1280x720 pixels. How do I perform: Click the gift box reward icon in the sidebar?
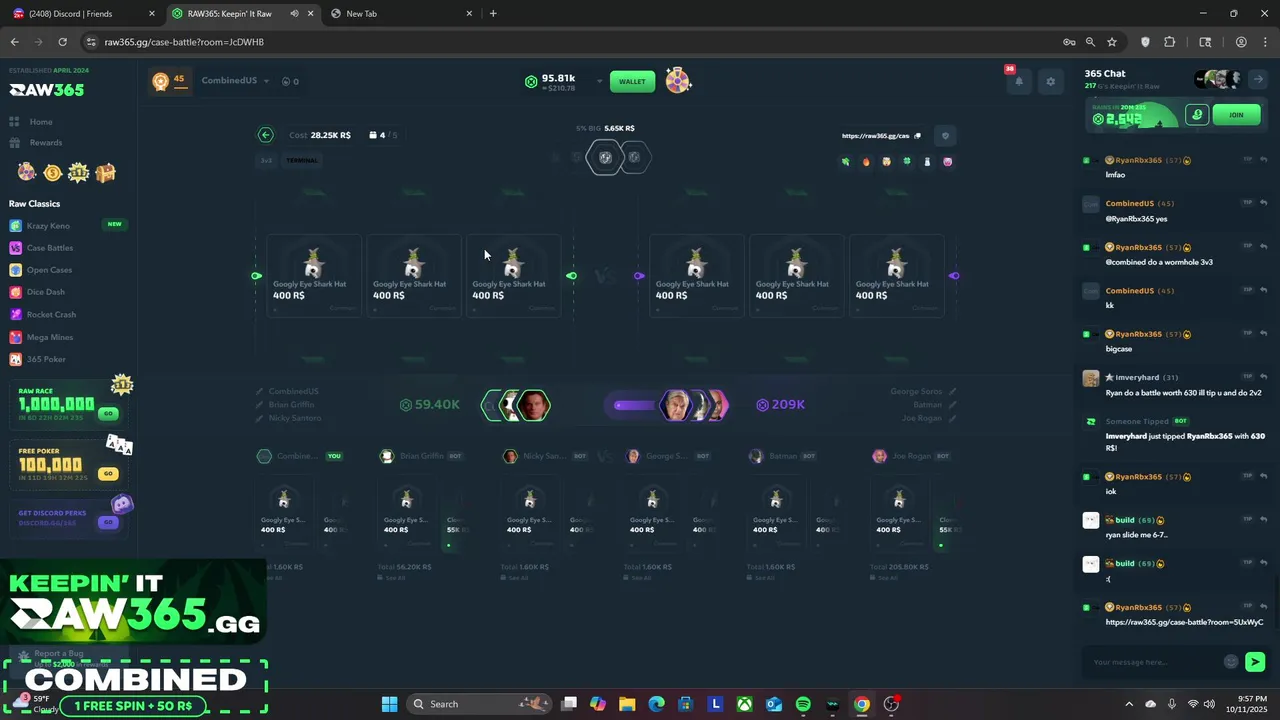(105, 173)
